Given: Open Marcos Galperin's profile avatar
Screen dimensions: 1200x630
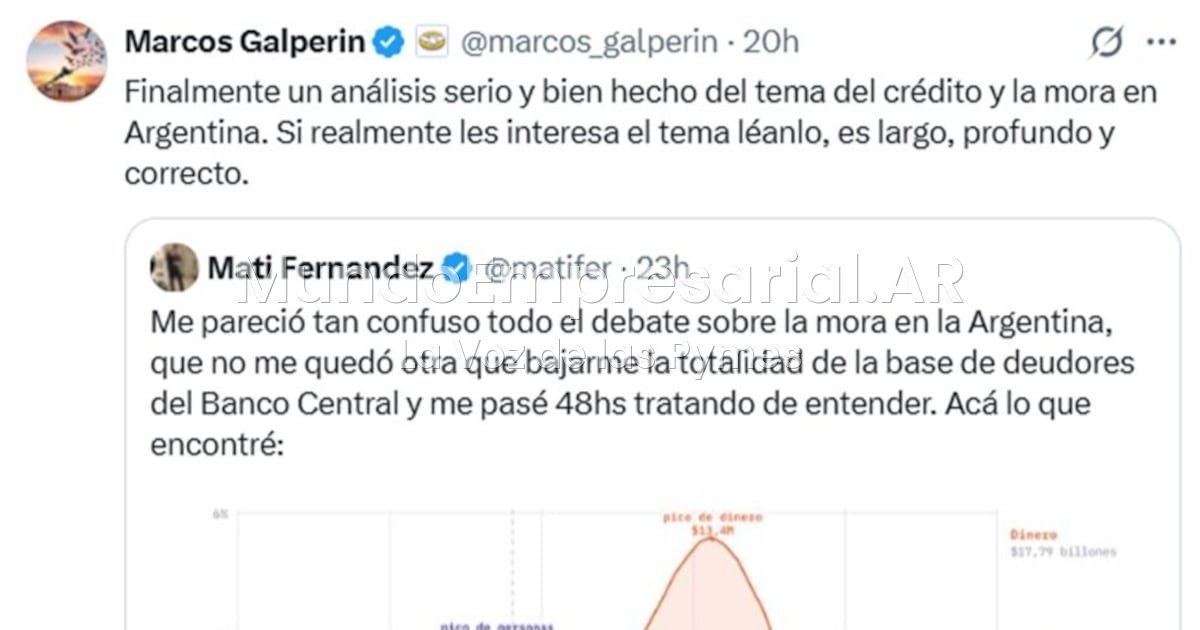Looking at the screenshot, I should pyautogui.click(x=66, y=61).
